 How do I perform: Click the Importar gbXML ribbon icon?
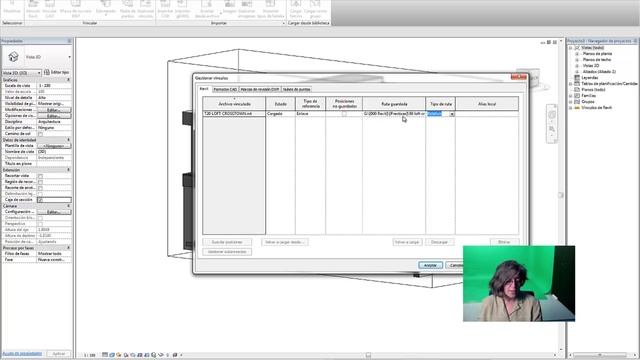[x=182, y=9]
